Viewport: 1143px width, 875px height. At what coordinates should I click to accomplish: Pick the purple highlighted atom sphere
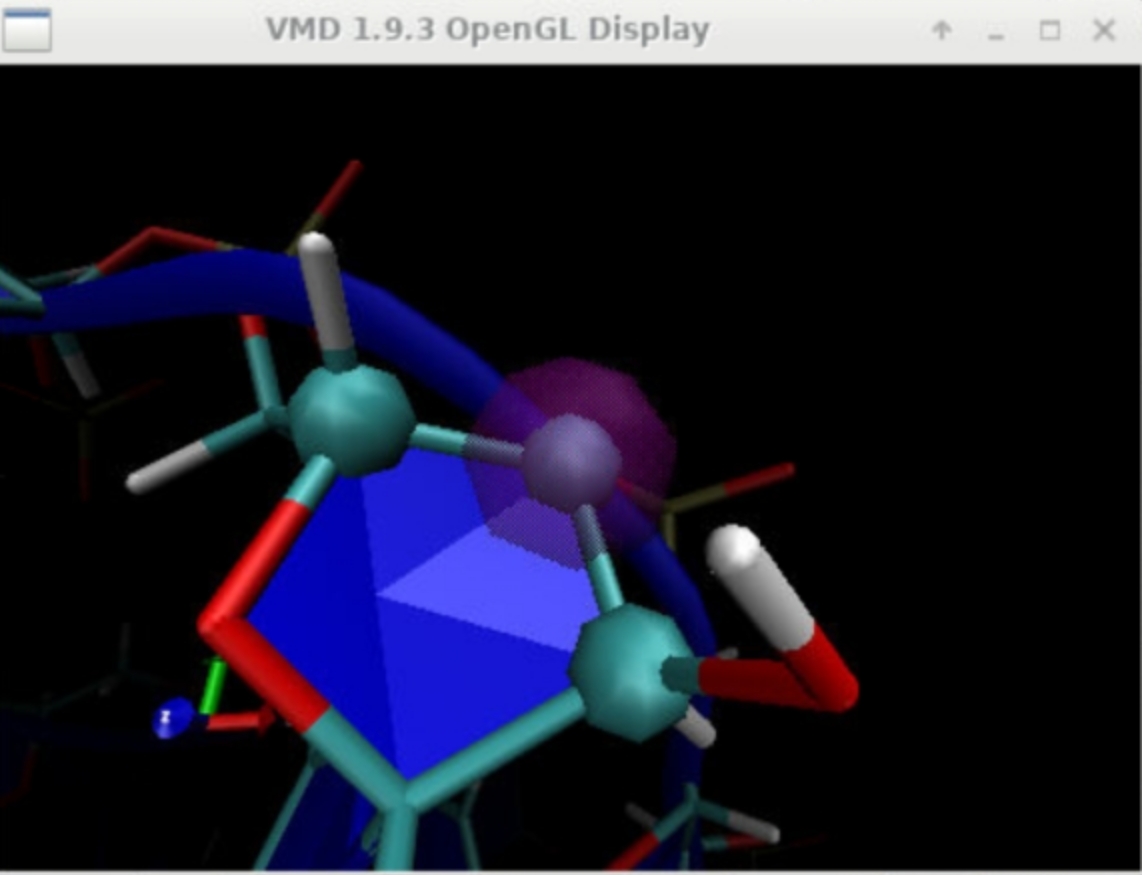(x=571, y=463)
